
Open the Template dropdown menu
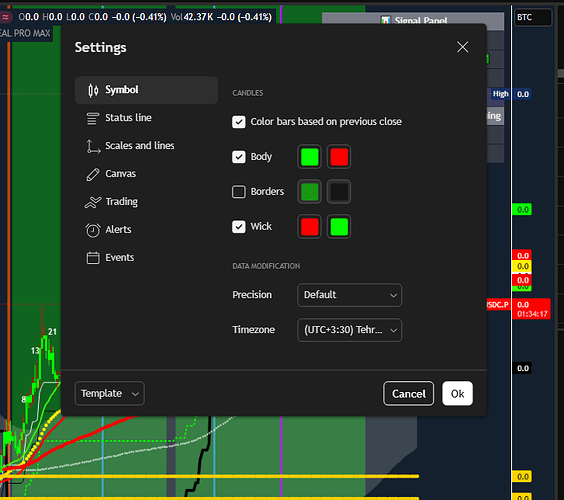pos(110,394)
